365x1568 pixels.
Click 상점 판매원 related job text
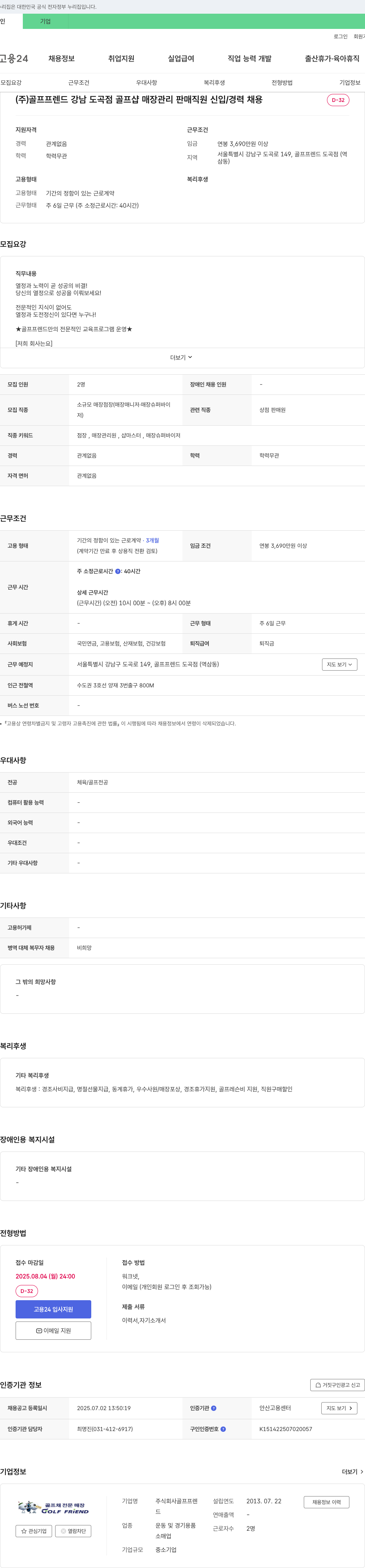pyautogui.click(x=273, y=410)
